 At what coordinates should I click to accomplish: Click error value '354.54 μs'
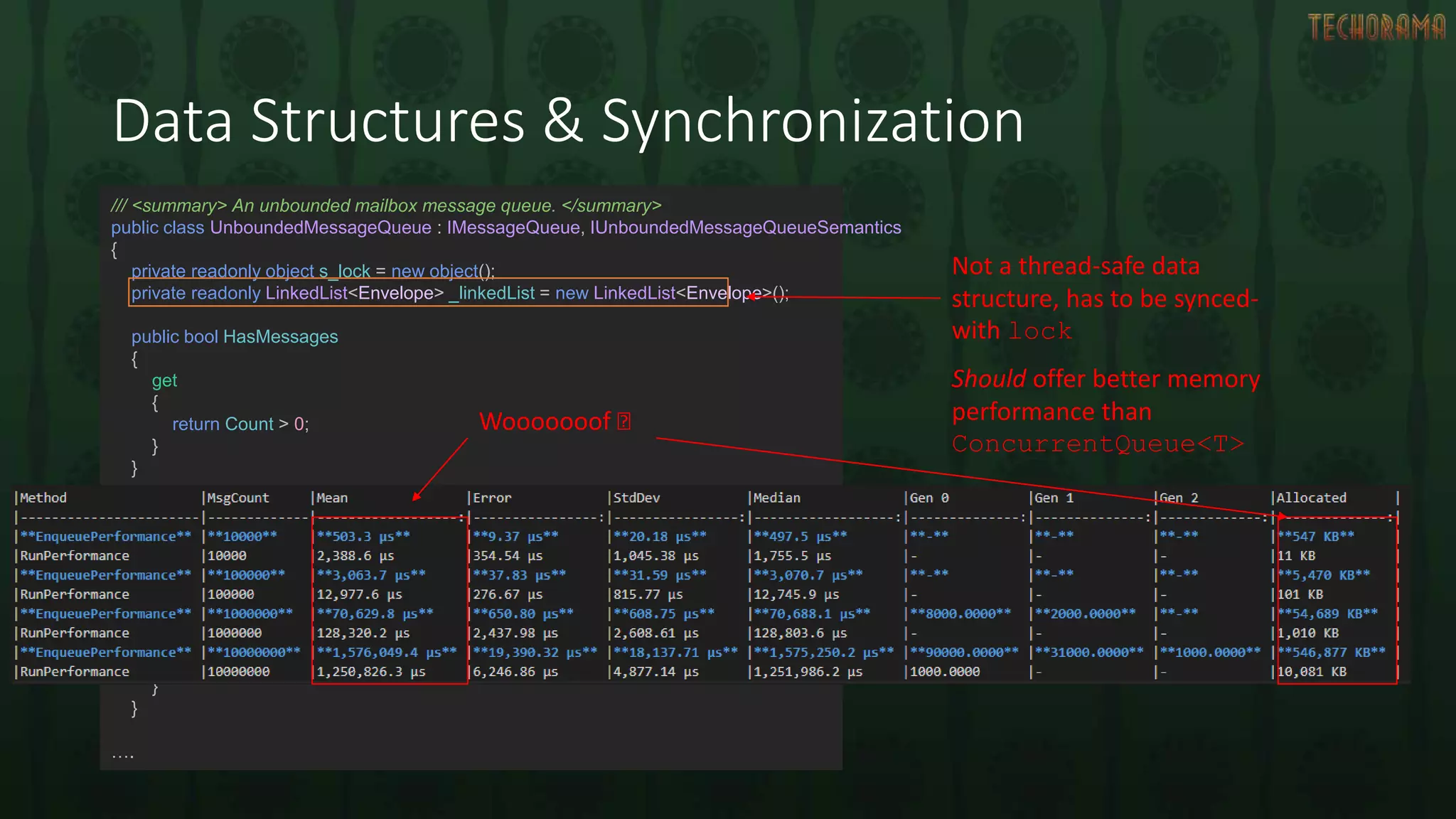coord(508,555)
